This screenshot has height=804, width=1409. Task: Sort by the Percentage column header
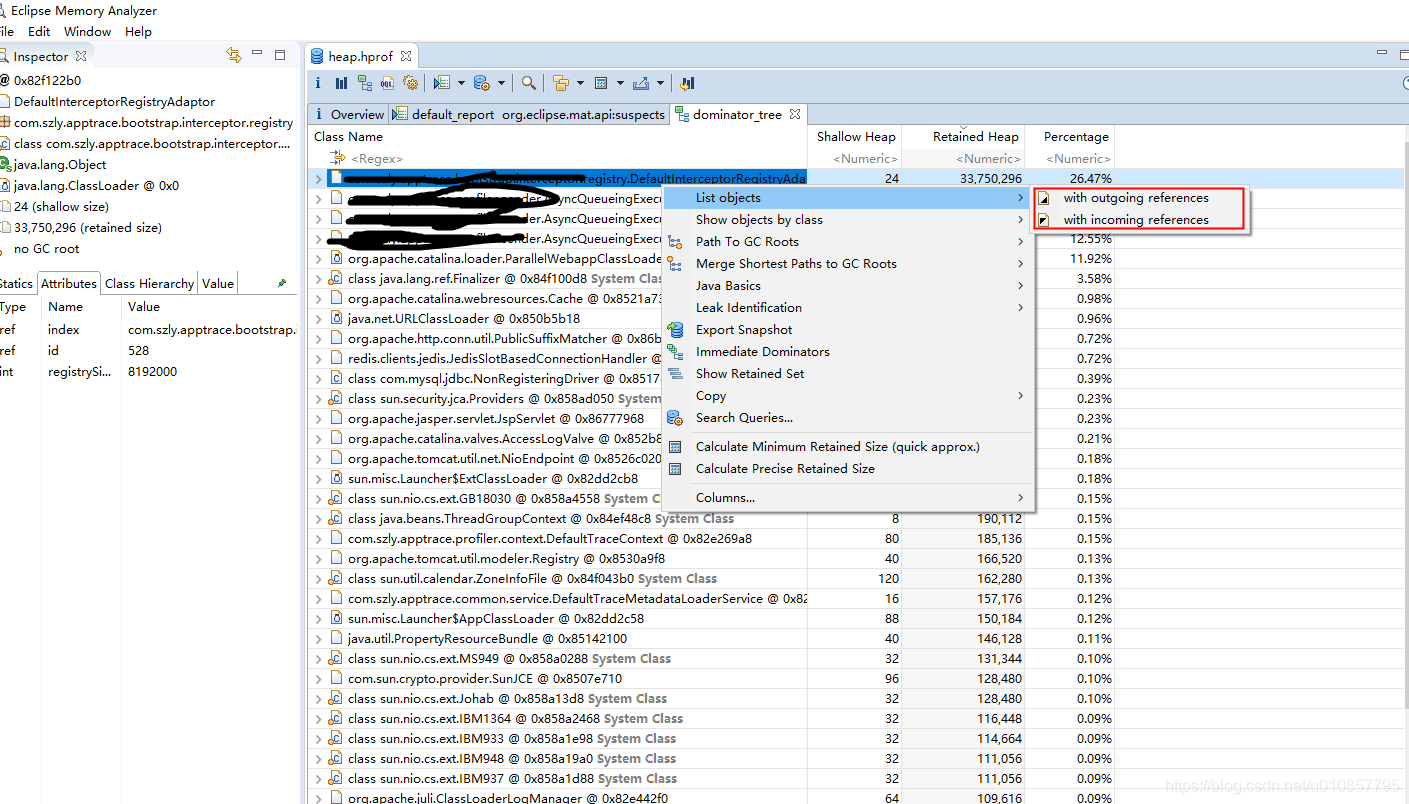pos(1070,137)
